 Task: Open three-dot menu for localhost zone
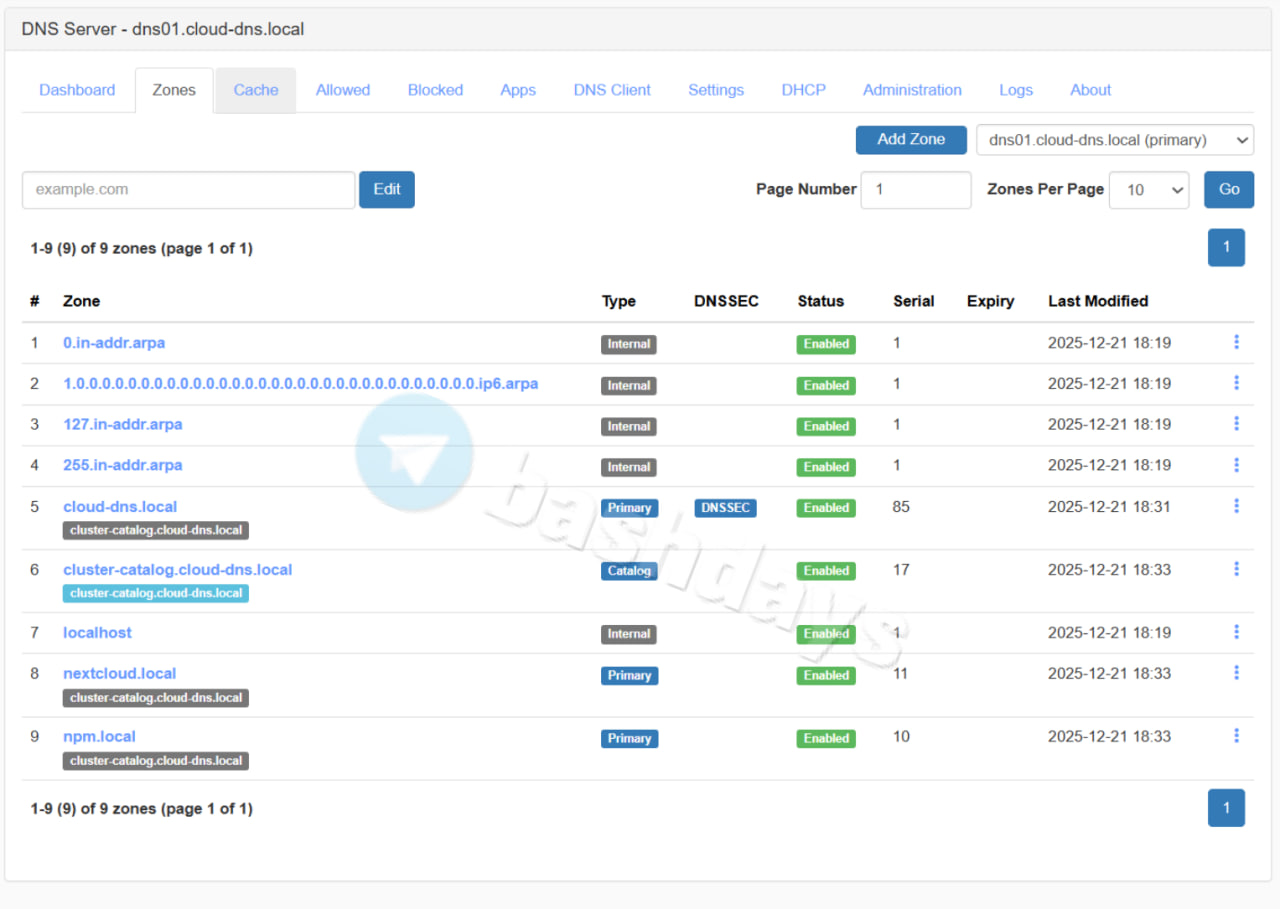click(x=1236, y=632)
